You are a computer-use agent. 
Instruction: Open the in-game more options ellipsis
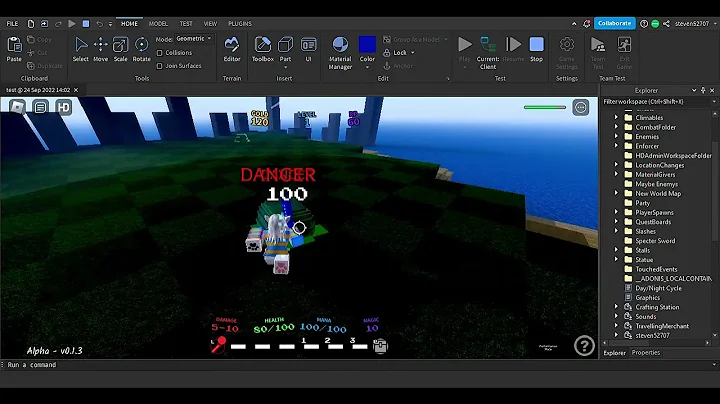[581, 107]
